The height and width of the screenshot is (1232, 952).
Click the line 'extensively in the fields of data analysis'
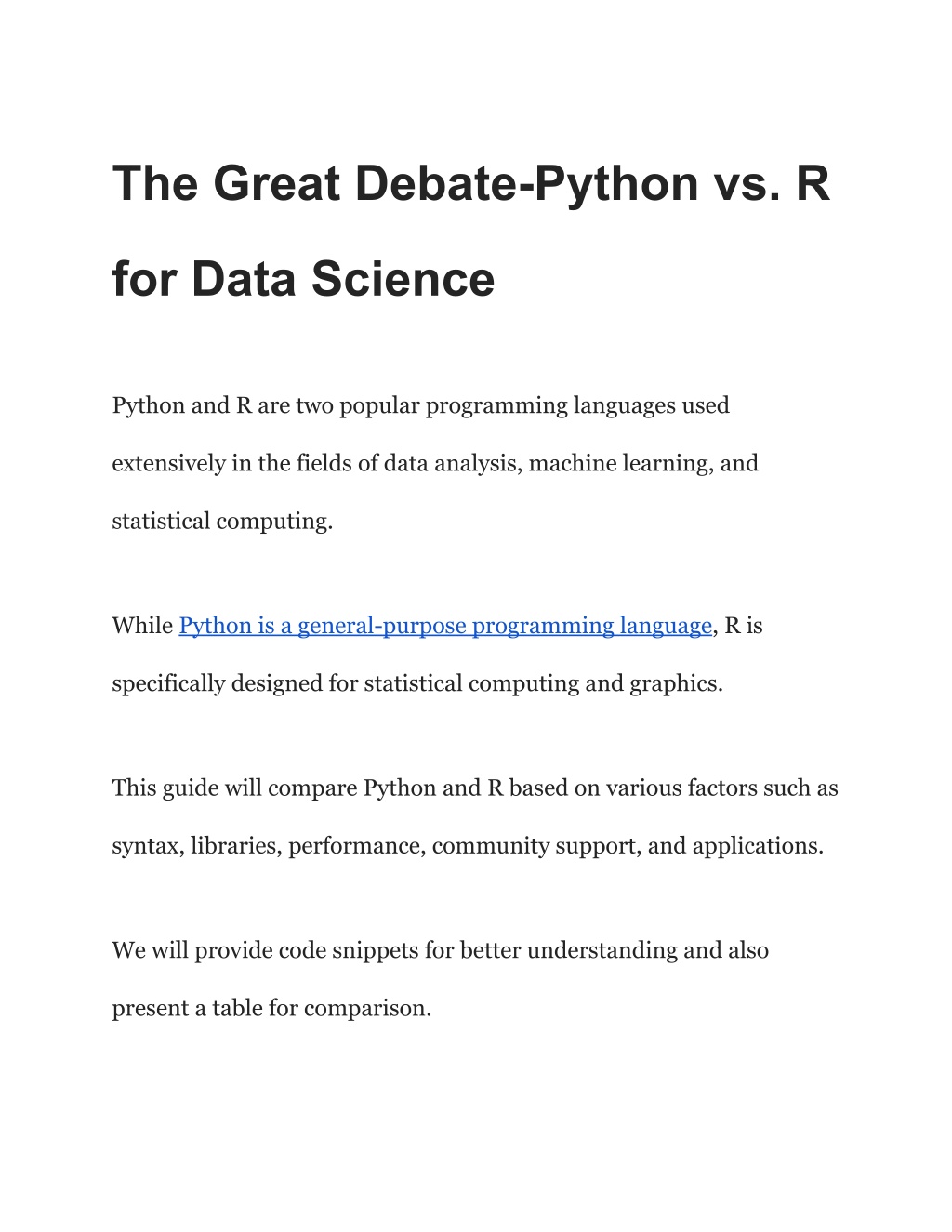pyautogui.click(x=435, y=464)
